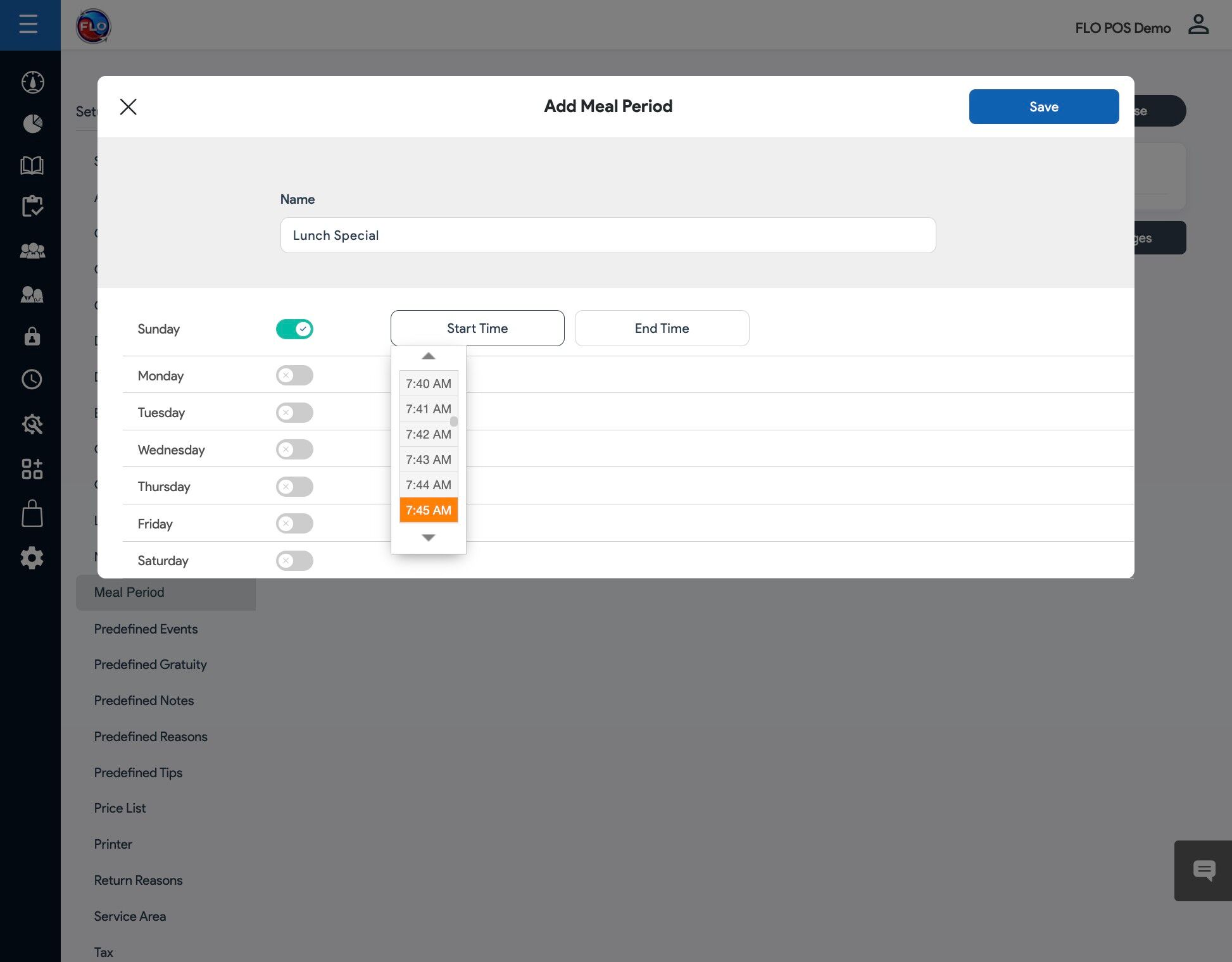Viewport: 1232px width, 962px height.
Task: Open the open book menu icon
Action: 32,165
